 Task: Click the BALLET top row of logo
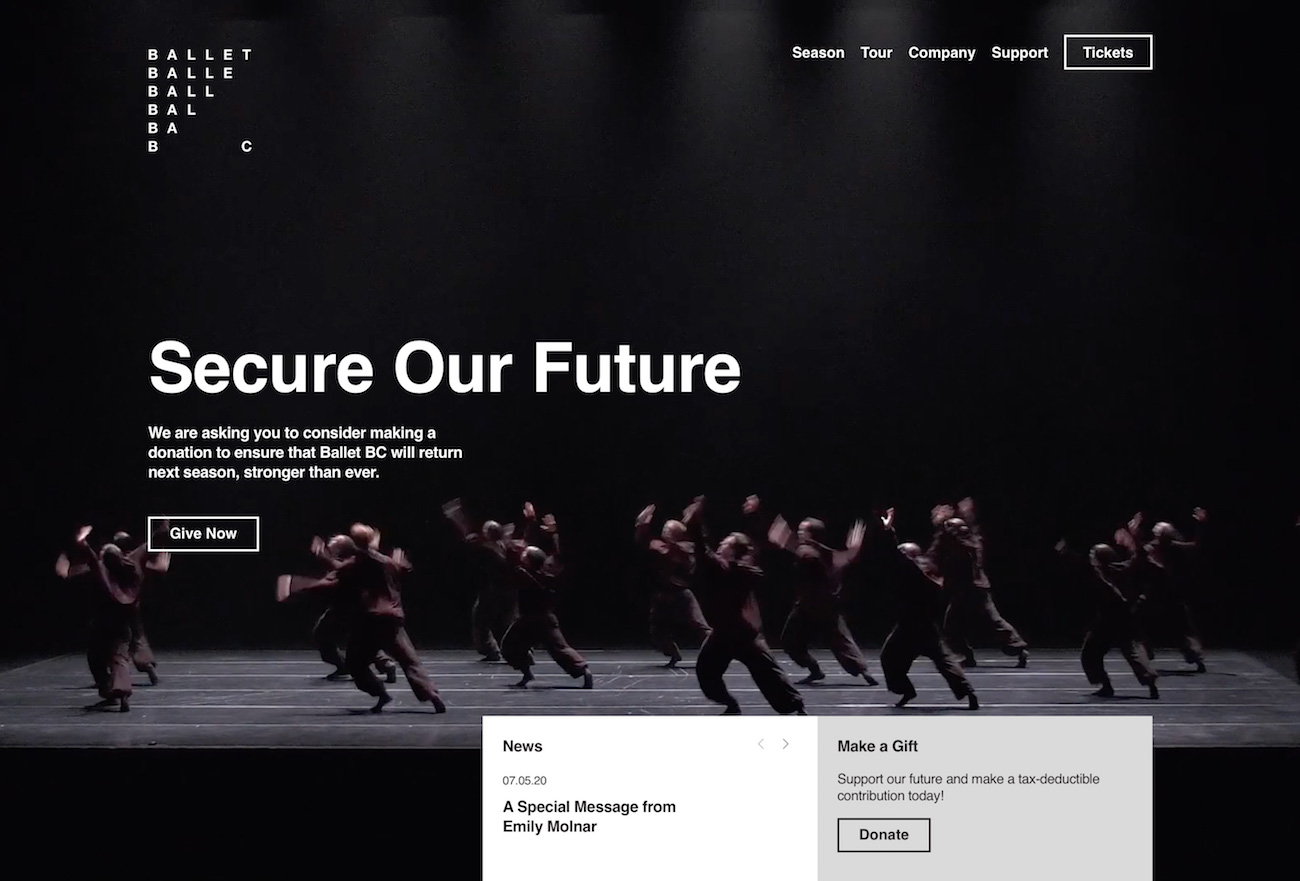coord(200,54)
